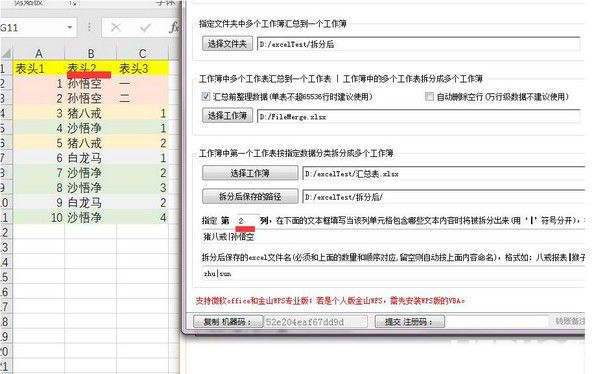Click cell containing 表头3
Viewport: 600px width, 374px height.
click(142, 69)
